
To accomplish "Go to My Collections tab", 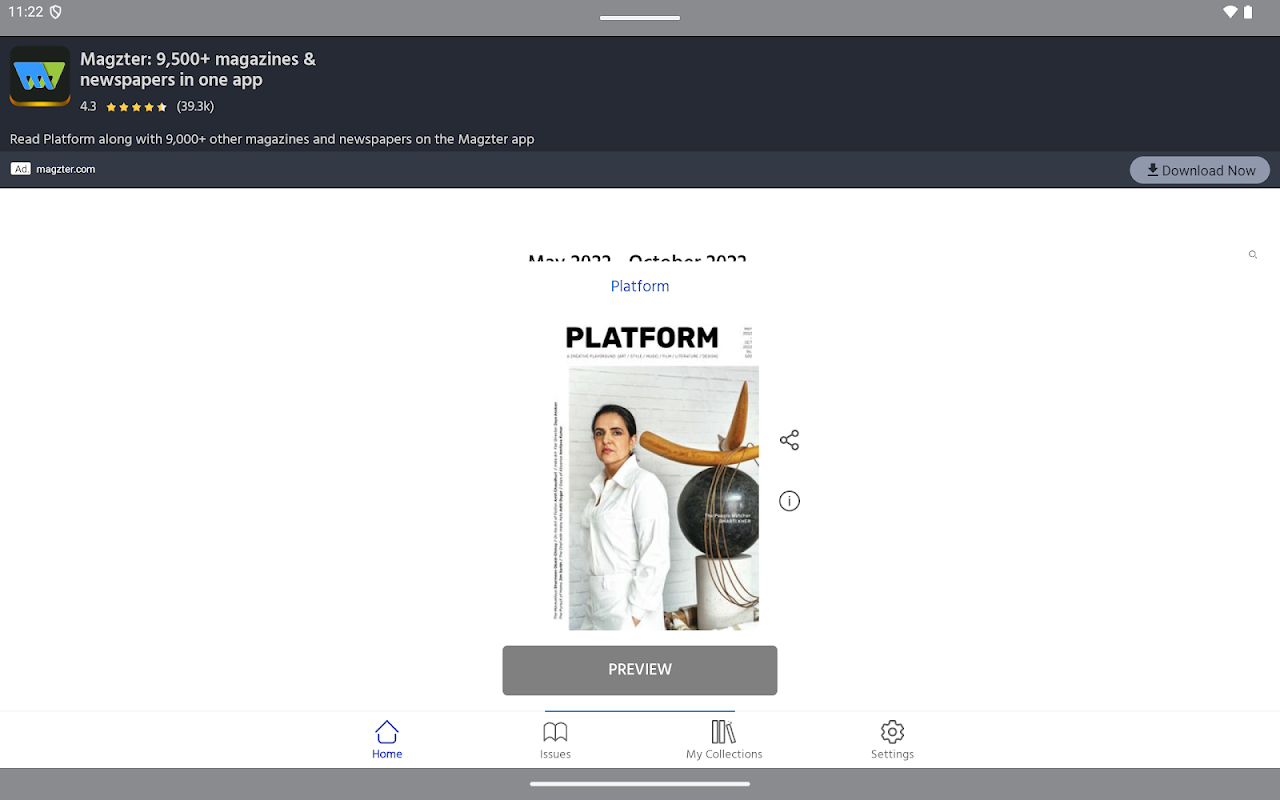I will click(724, 740).
